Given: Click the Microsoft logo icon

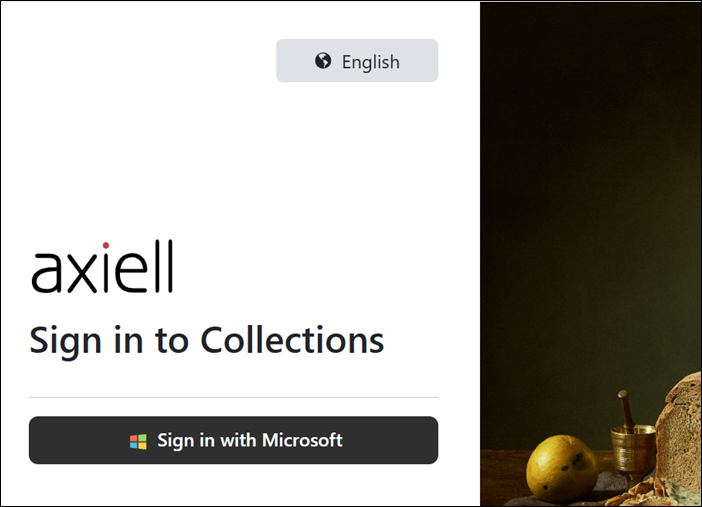Looking at the screenshot, I should 138,441.
